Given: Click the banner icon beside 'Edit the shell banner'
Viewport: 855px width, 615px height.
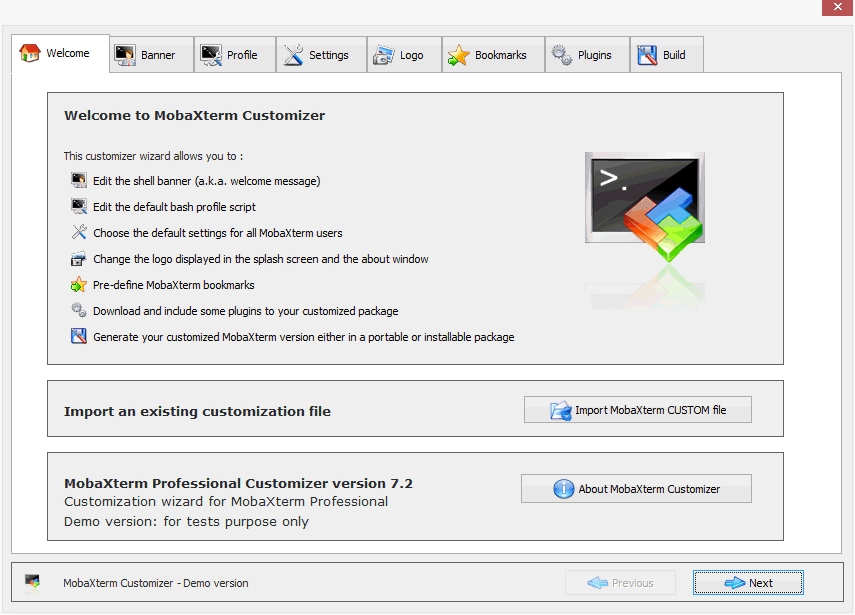Looking at the screenshot, I should [x=77, y=180].
